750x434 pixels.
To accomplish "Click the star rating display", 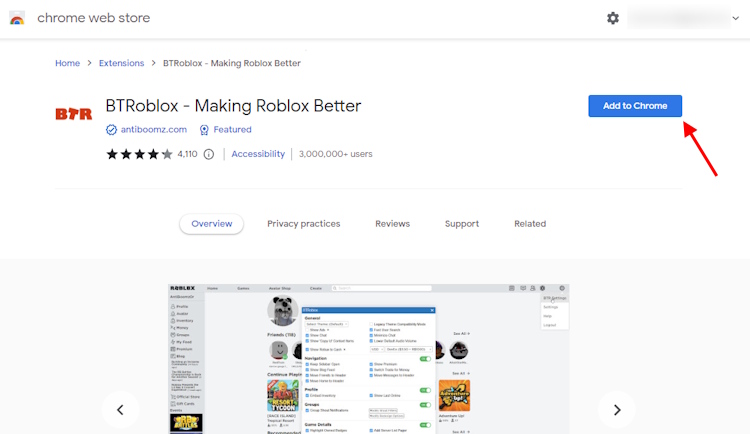I will click(139, 154).
